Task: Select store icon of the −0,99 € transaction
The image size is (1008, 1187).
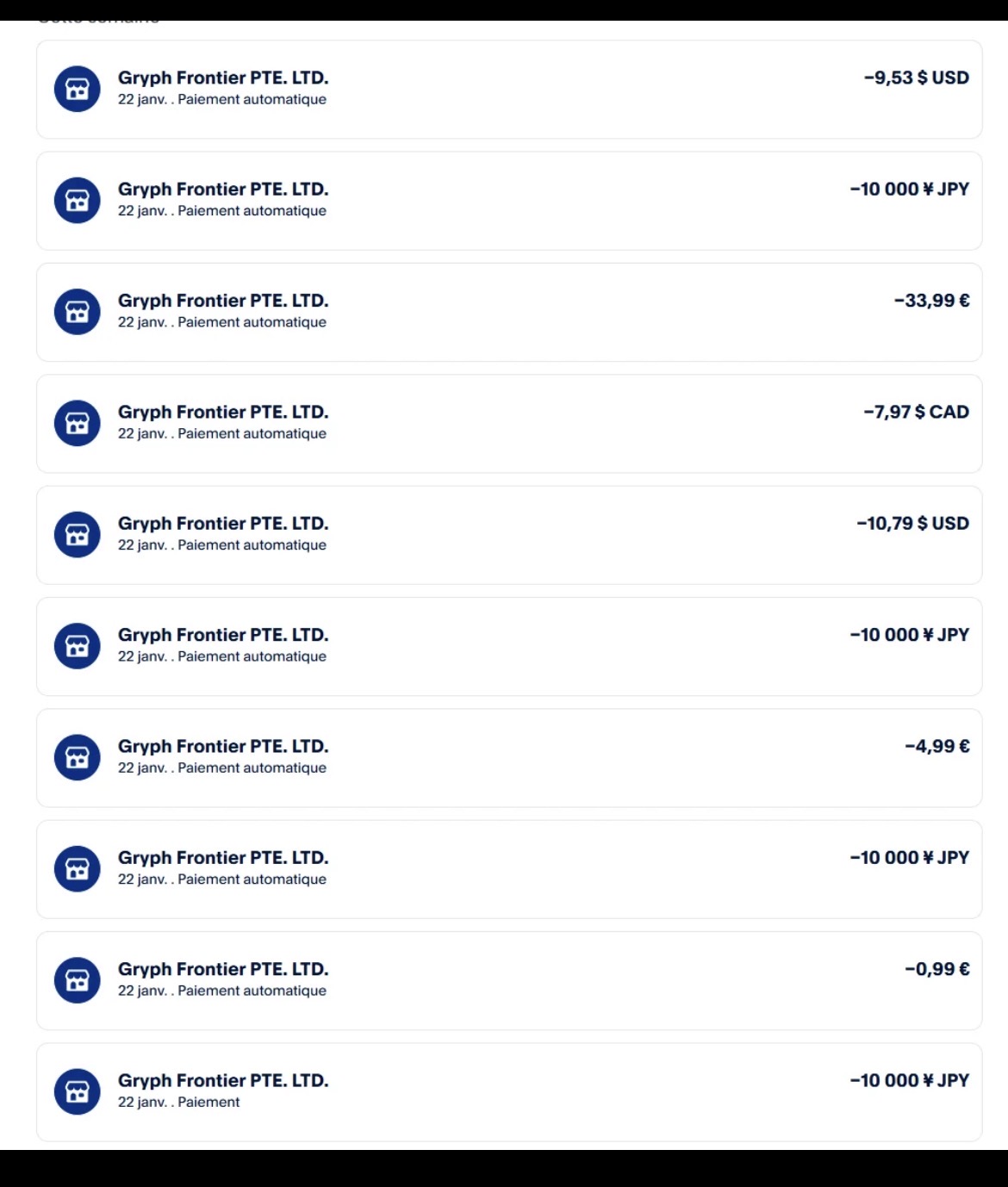Action: click(78, 980)
